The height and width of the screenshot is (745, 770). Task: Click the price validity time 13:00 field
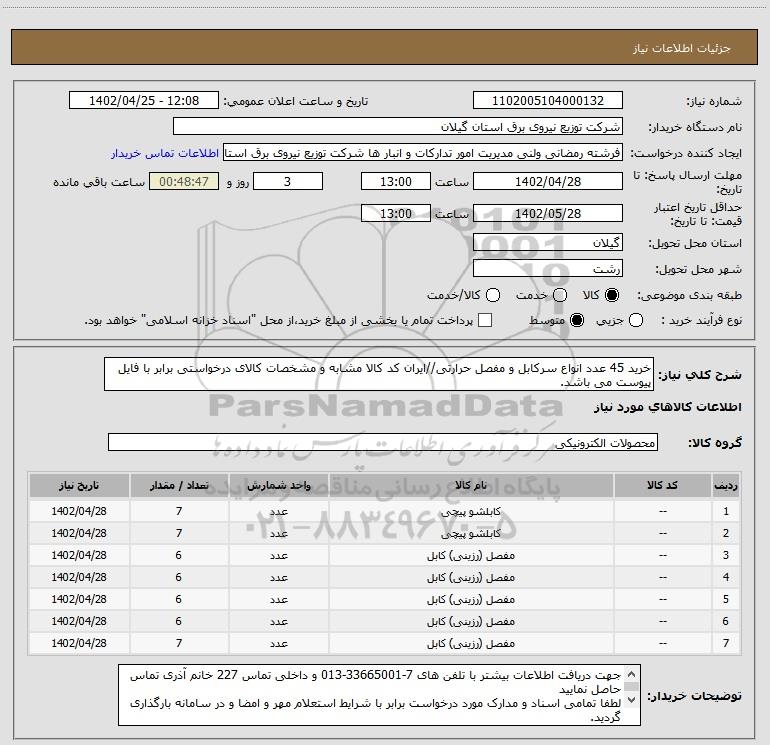pos(396,213)
